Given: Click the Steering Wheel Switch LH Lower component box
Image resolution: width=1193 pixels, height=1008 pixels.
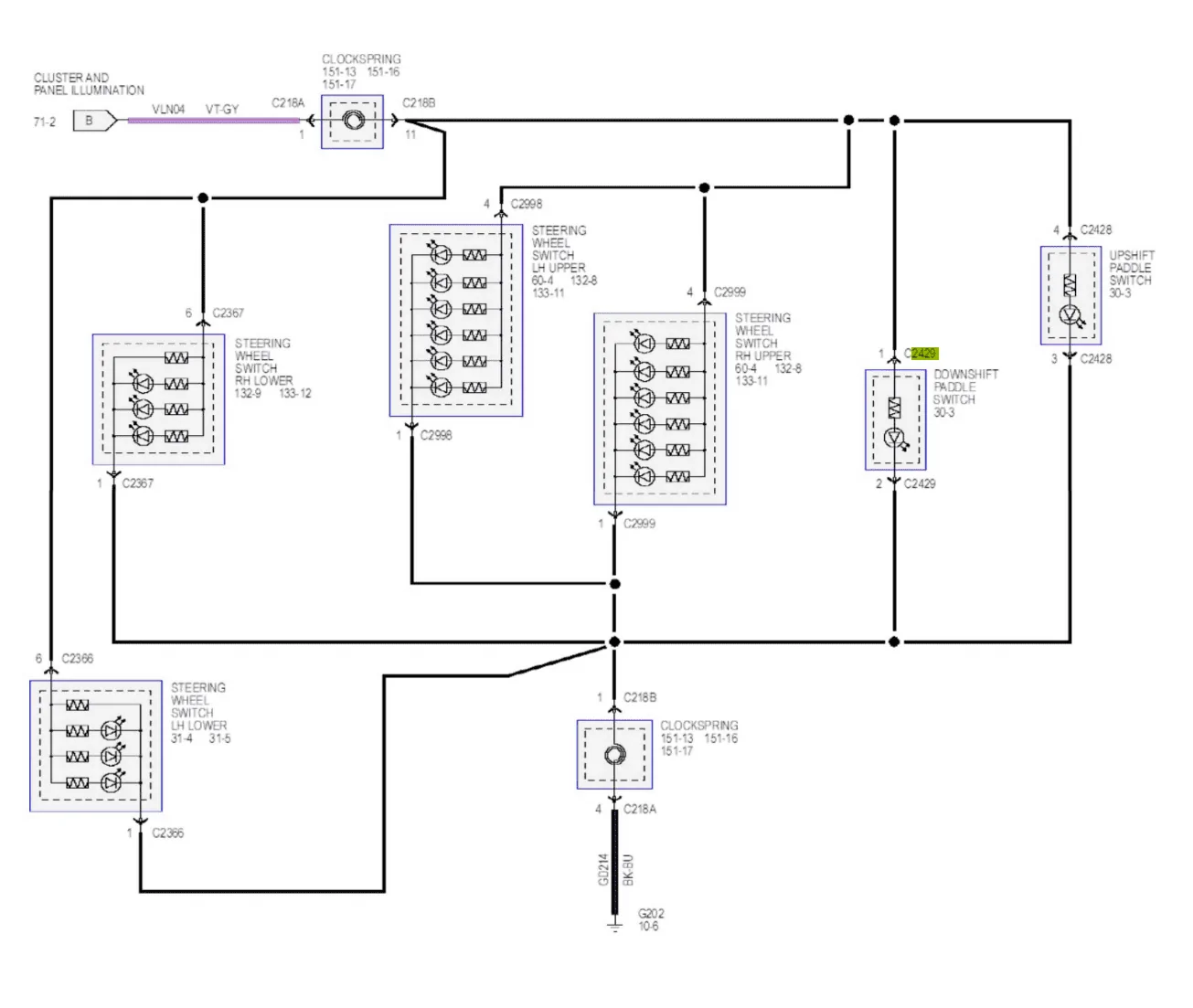Looking at the screenshot, I should click(96, 745).
